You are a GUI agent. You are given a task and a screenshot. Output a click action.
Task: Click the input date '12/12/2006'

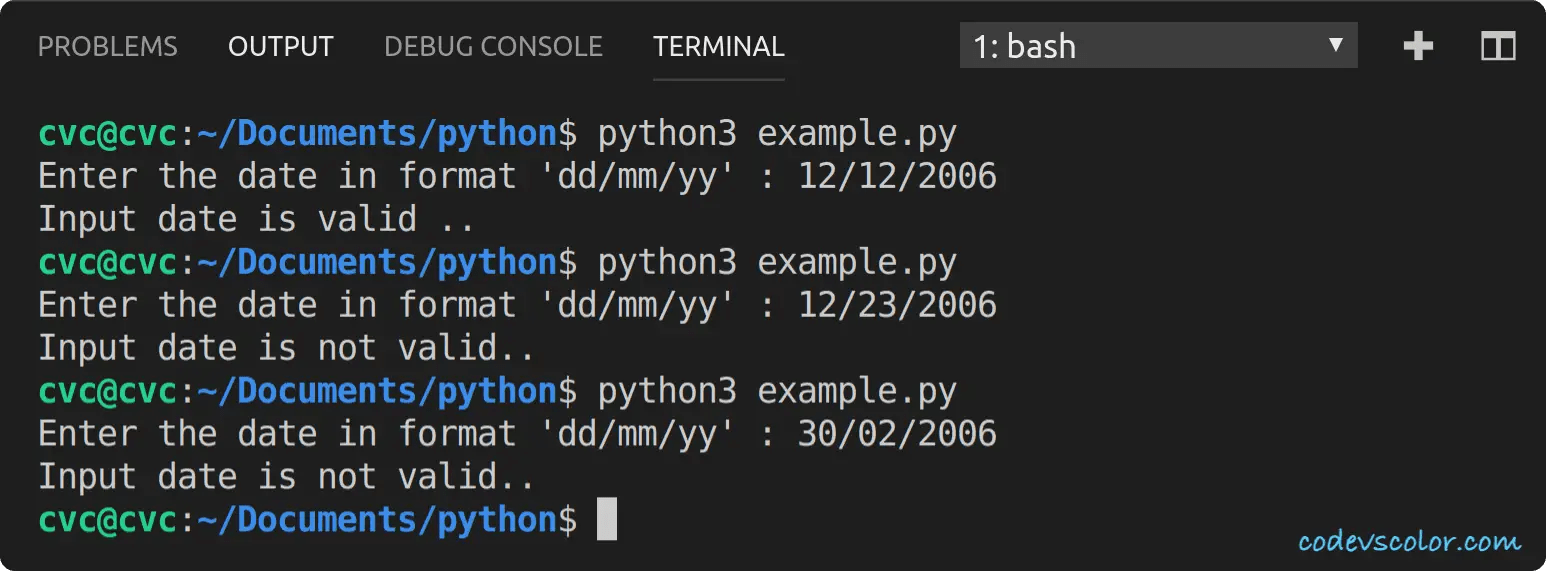(x=897, y=176)
